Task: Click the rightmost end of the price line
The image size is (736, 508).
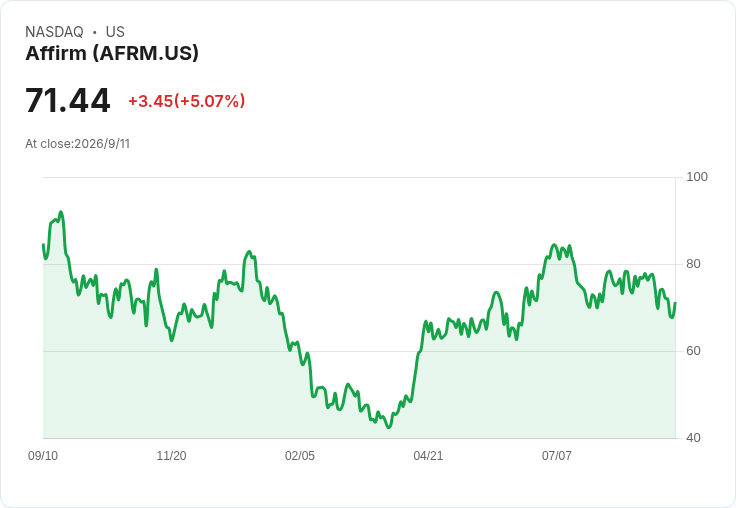Action: (675, 303)
